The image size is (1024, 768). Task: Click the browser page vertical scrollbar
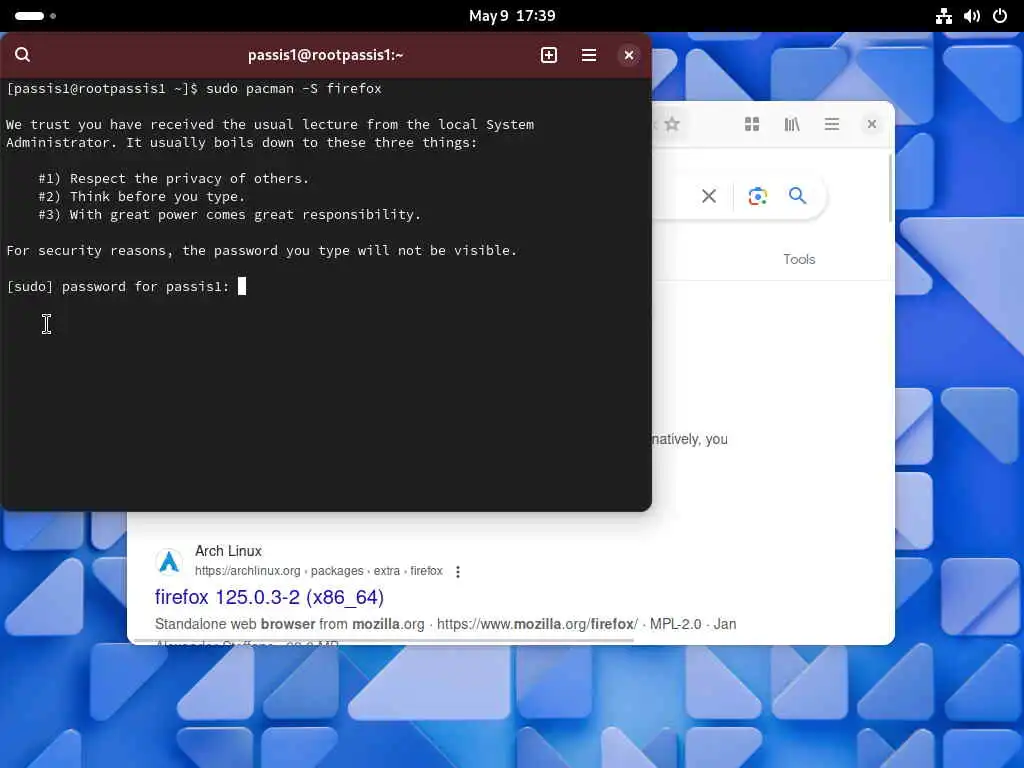[890, 189]
